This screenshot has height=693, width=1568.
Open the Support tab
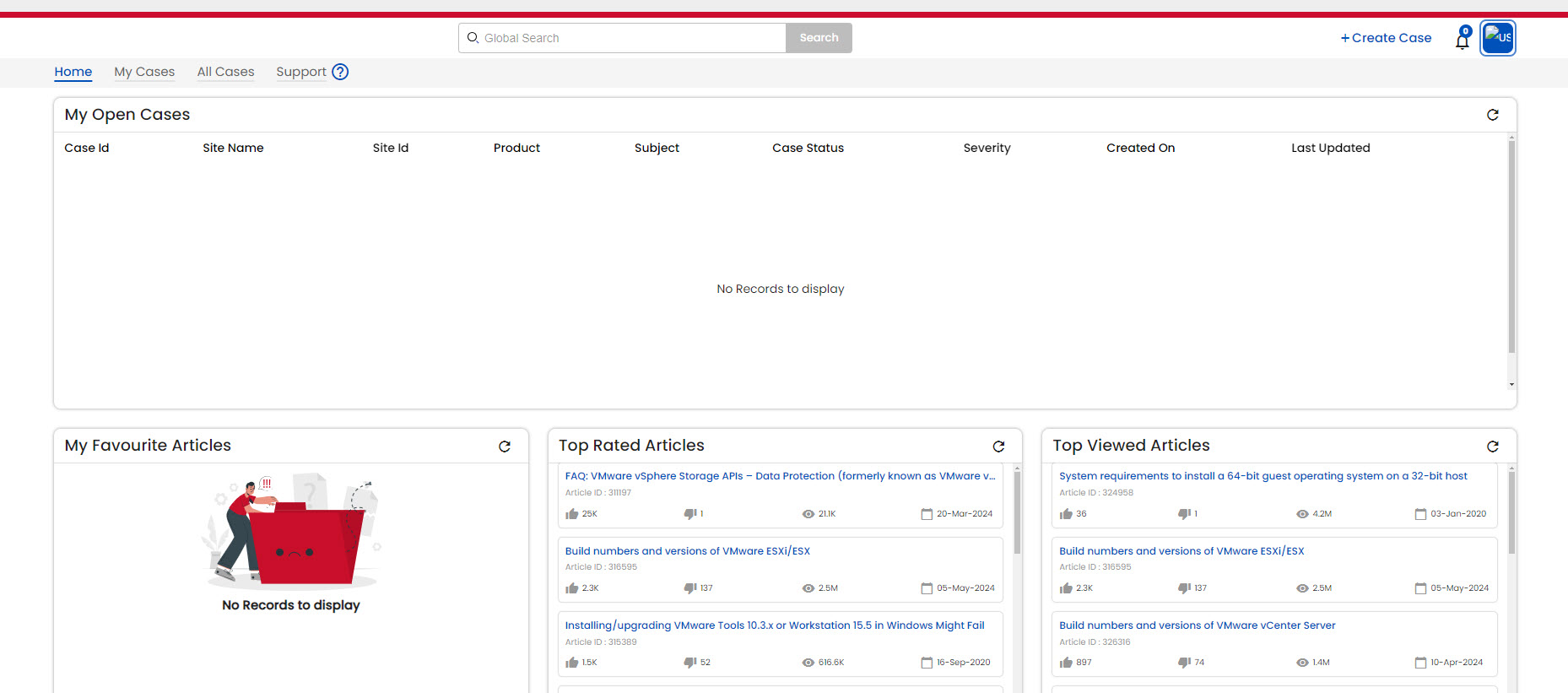point(301,72)
